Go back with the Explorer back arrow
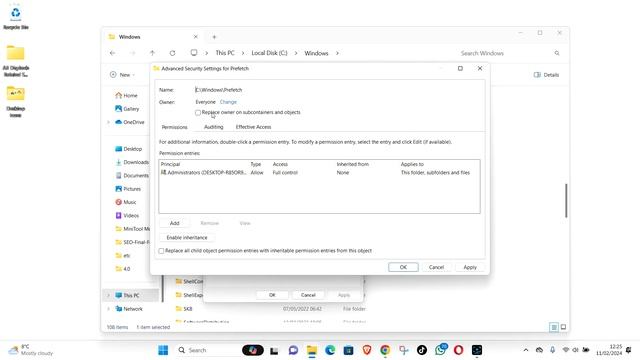 click(113, 53)
